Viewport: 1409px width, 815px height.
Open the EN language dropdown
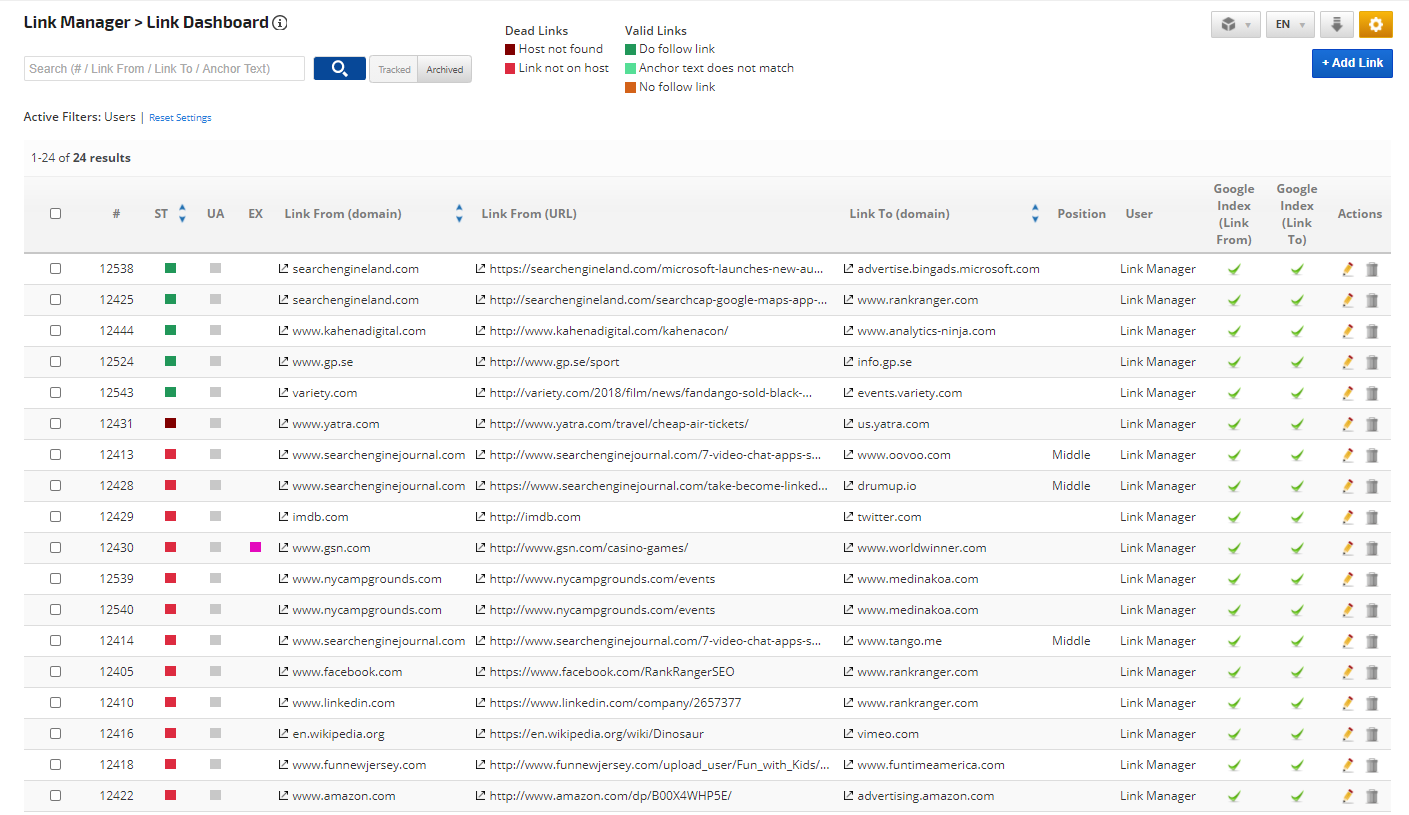[1289, 25]
